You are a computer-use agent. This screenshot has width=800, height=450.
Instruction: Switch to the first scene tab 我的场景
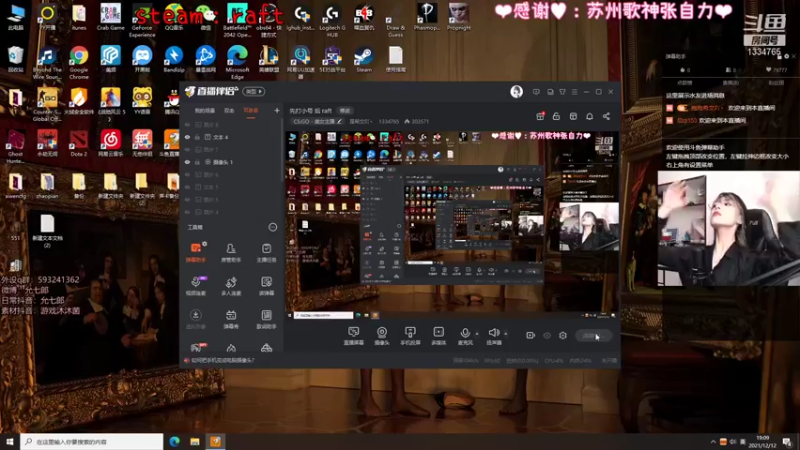point(205,111)
